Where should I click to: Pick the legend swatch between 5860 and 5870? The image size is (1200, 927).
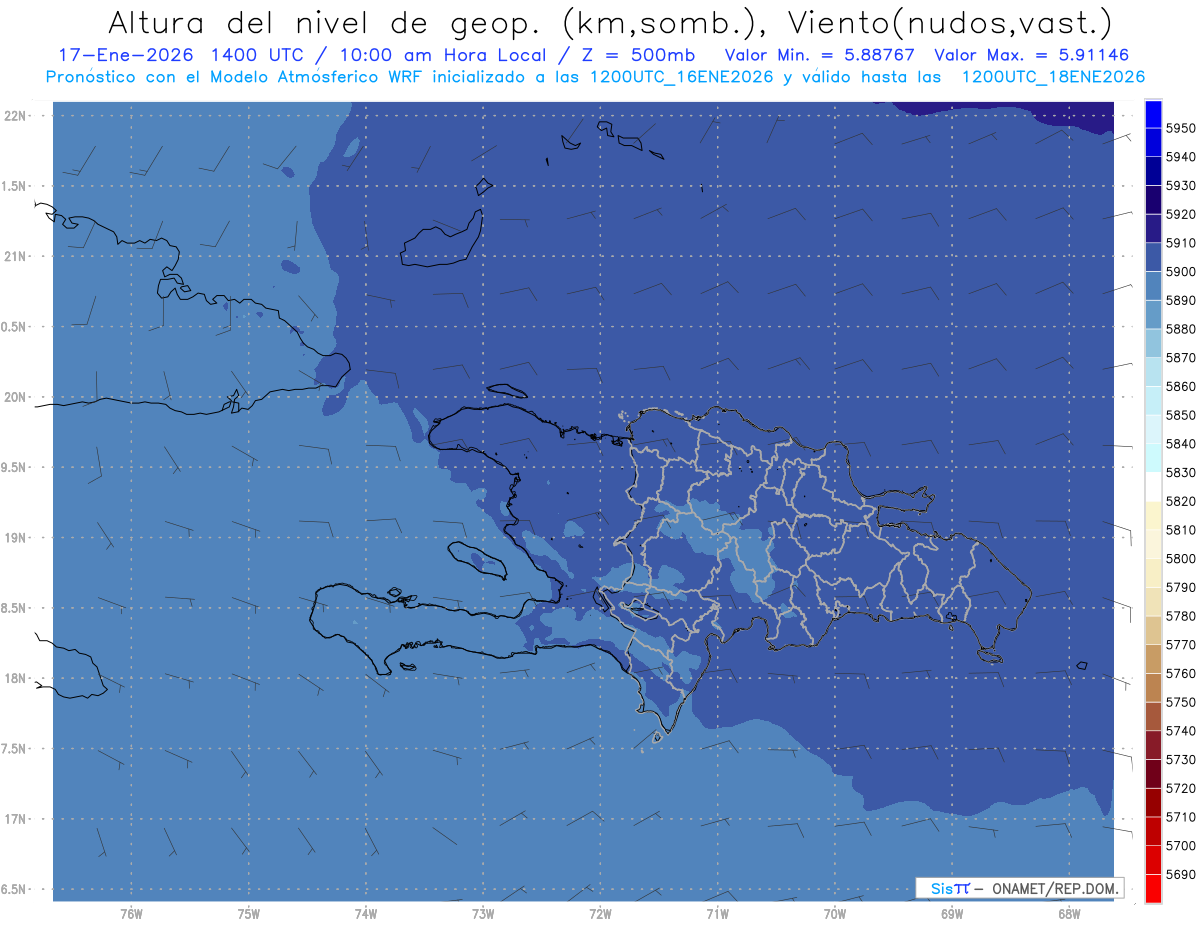pos(1152,372)
